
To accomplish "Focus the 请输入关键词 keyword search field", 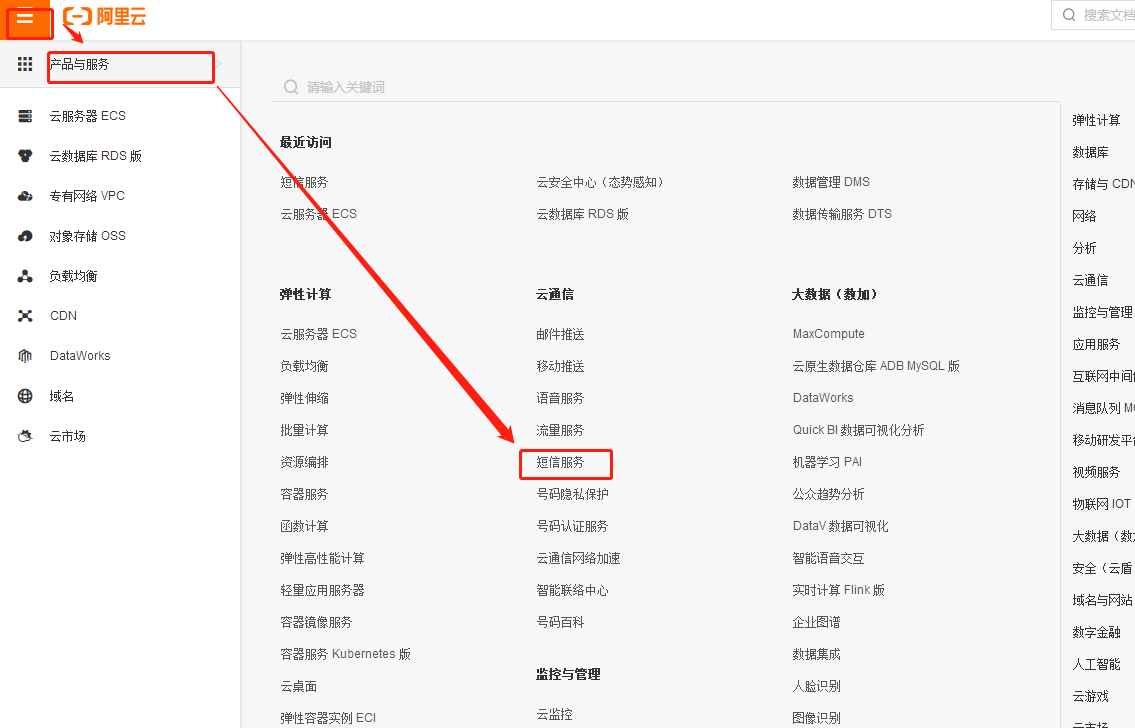I will [x=666, y=87].
